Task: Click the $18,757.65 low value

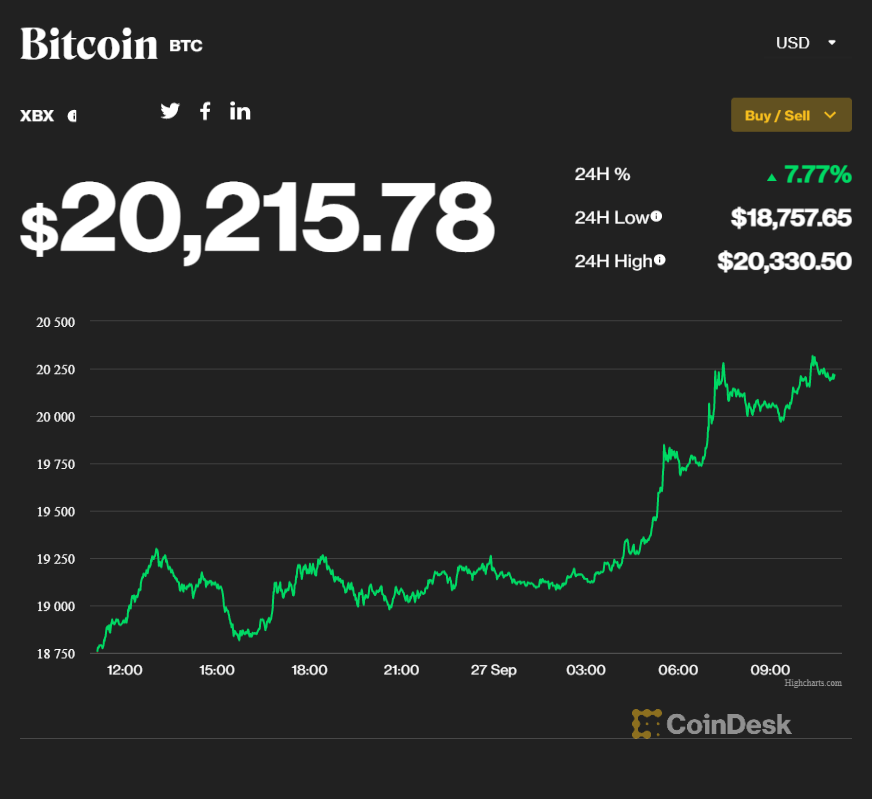Action: click(791, 217)
